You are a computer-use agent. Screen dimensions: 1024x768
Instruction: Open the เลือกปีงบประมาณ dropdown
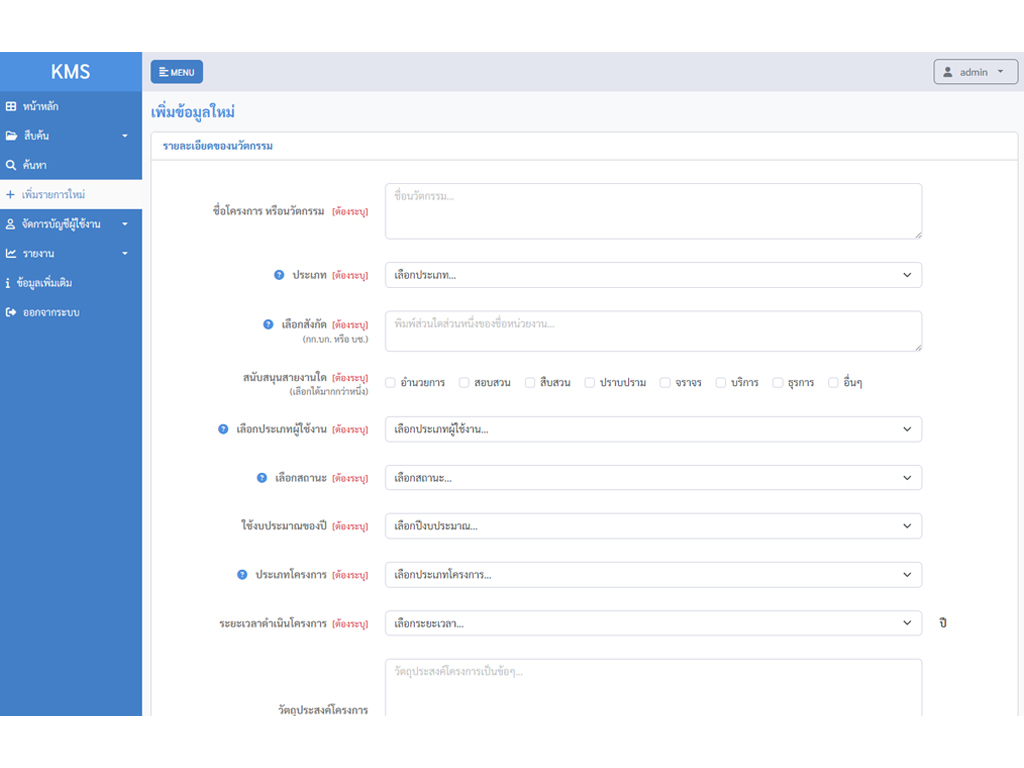653,526
